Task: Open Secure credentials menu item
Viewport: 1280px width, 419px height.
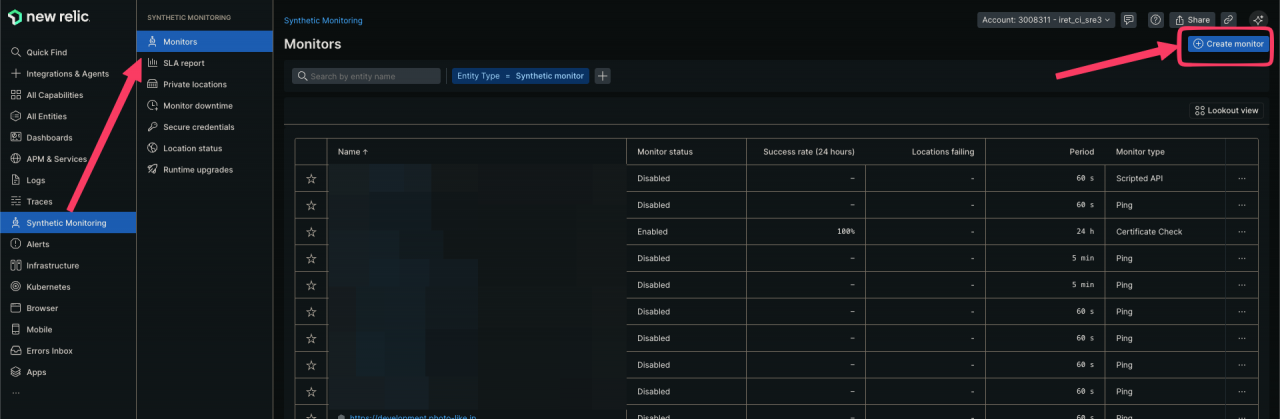Action: pyautogui.click(x=198, y=127)
